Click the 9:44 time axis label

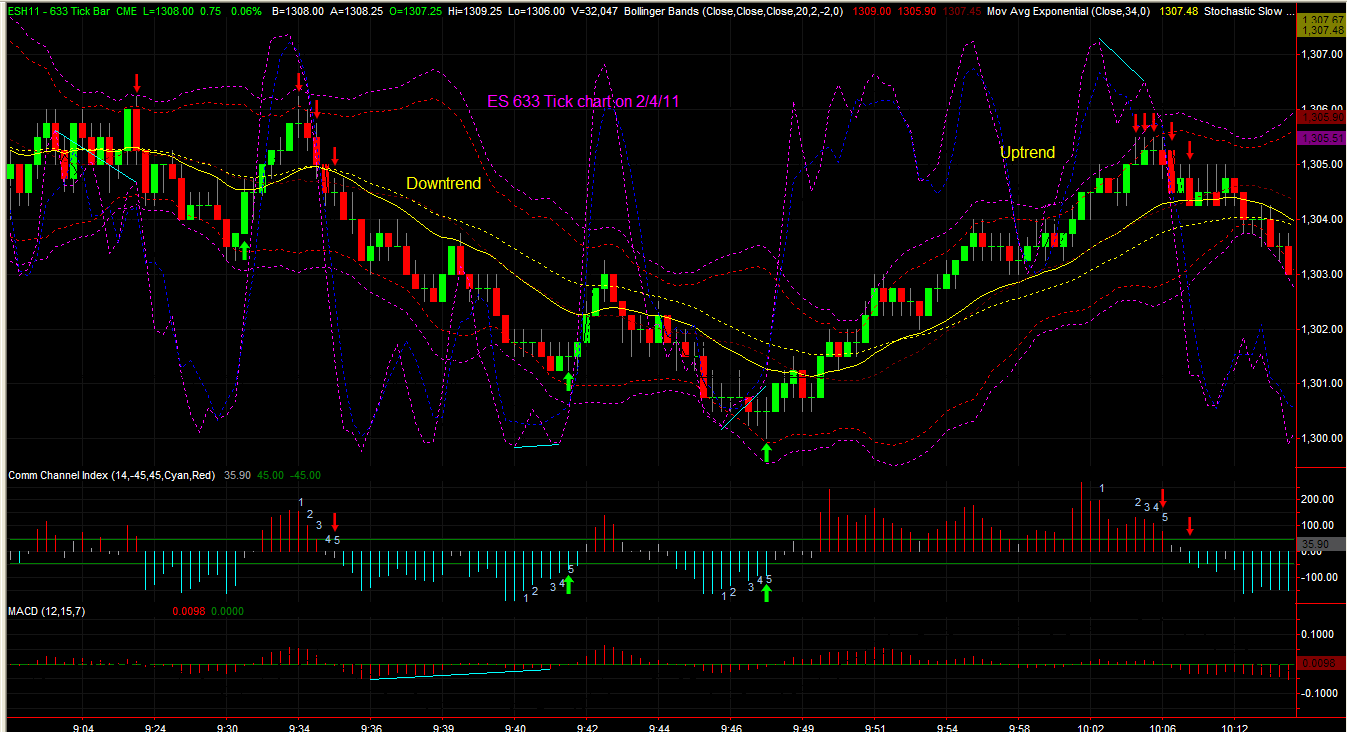659,729
